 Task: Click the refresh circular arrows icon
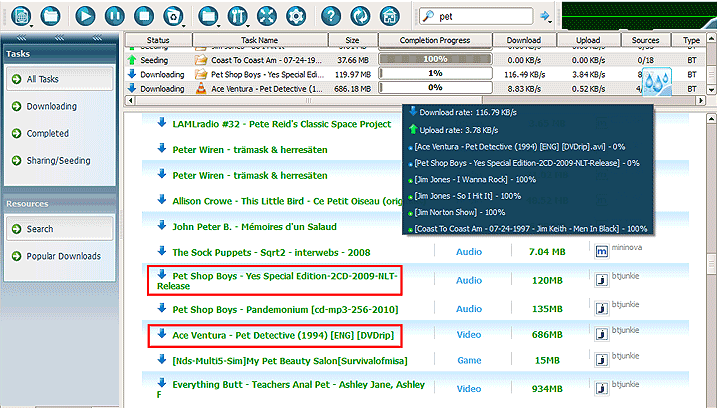(360, 16)
